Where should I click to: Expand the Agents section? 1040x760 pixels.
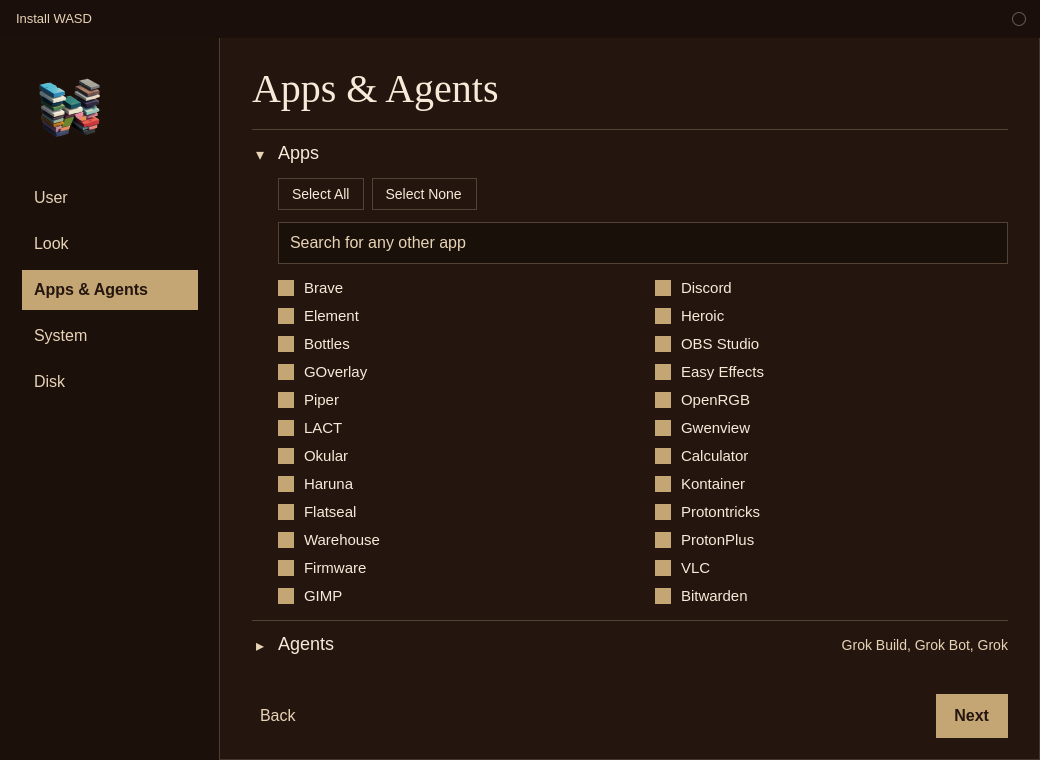click(x=260, y=645)
